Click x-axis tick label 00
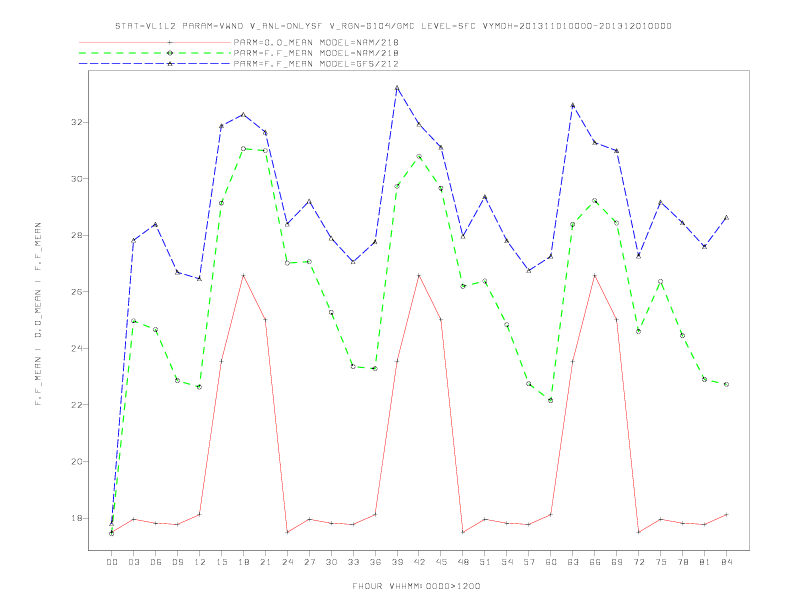The width and height of the screenshot is (792, 612). click(112, 562)
